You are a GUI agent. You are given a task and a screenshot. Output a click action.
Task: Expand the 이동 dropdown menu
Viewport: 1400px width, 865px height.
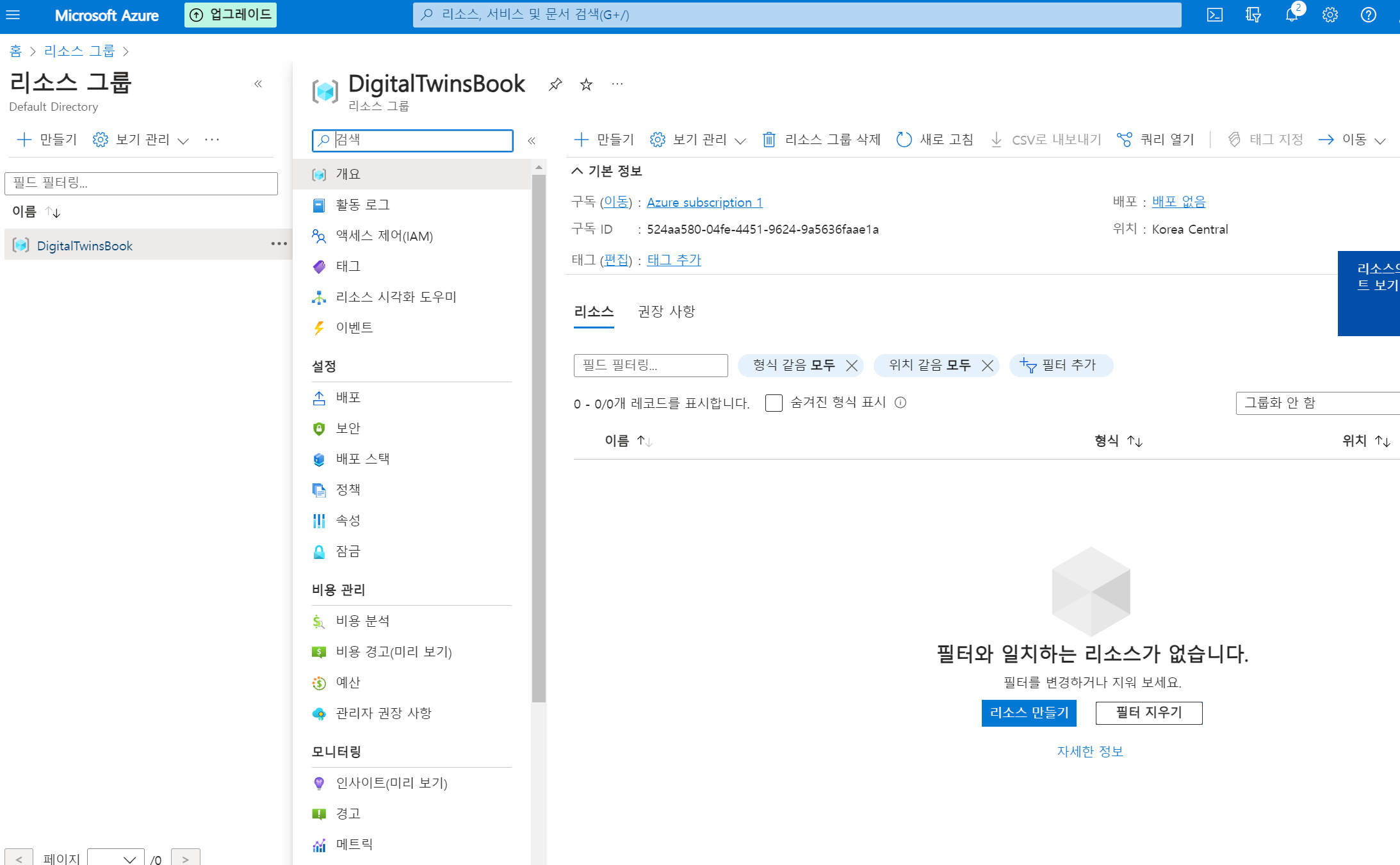pyautogui.click(x=1352, y=140)
